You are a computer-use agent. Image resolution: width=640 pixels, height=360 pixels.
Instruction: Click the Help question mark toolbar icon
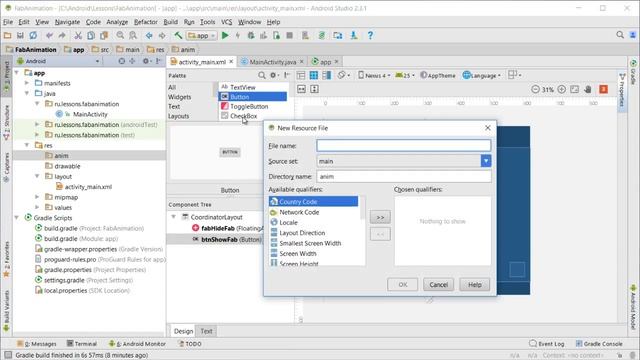pos(370,36)
